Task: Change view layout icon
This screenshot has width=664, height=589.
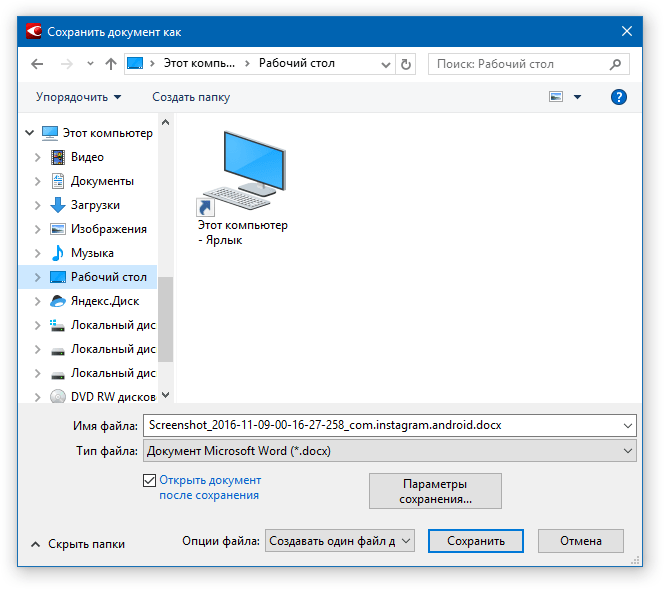Action: pyautogui.click(x=556, y=97)
